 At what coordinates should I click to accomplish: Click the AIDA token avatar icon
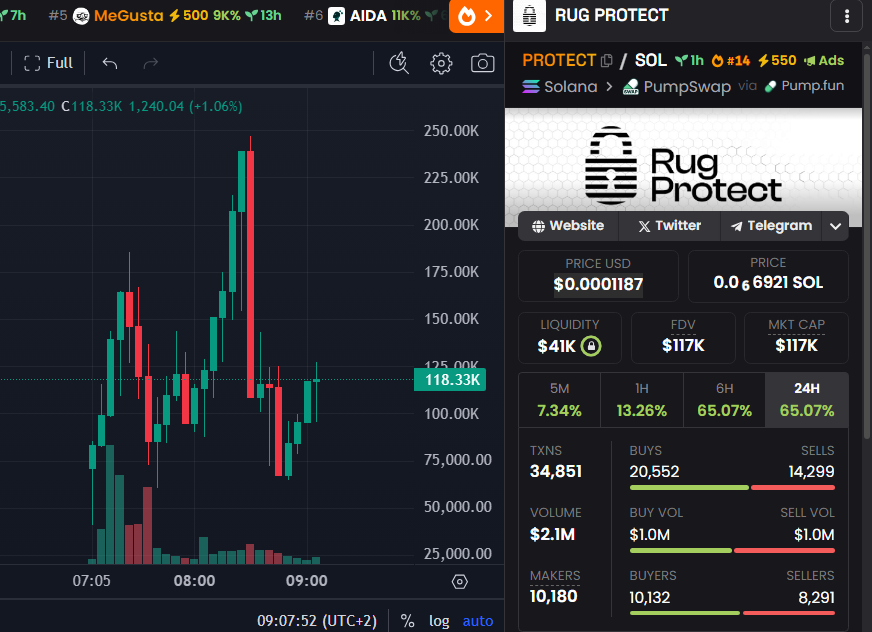pos(336,16)
